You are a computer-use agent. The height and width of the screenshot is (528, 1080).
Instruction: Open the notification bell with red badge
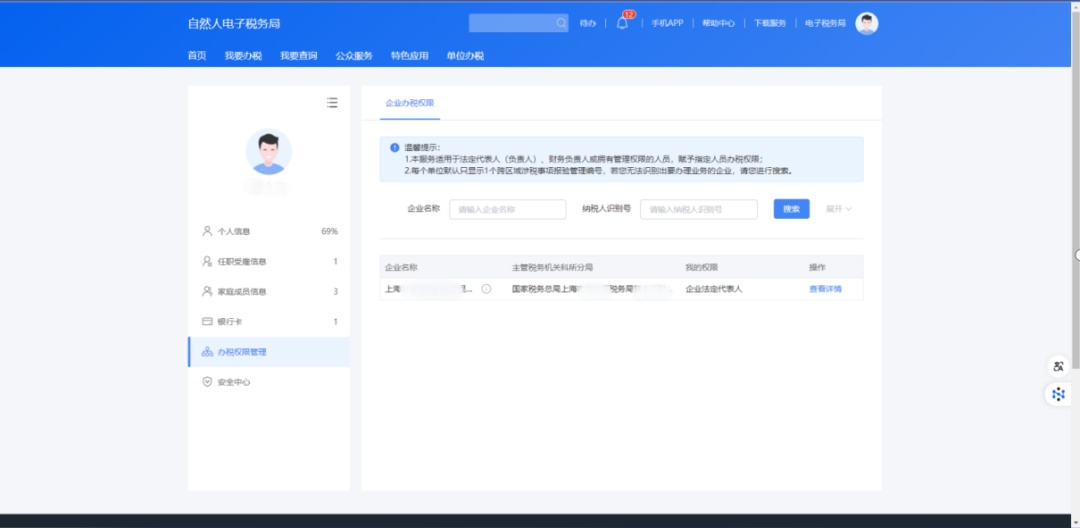[x=622, y=23]
